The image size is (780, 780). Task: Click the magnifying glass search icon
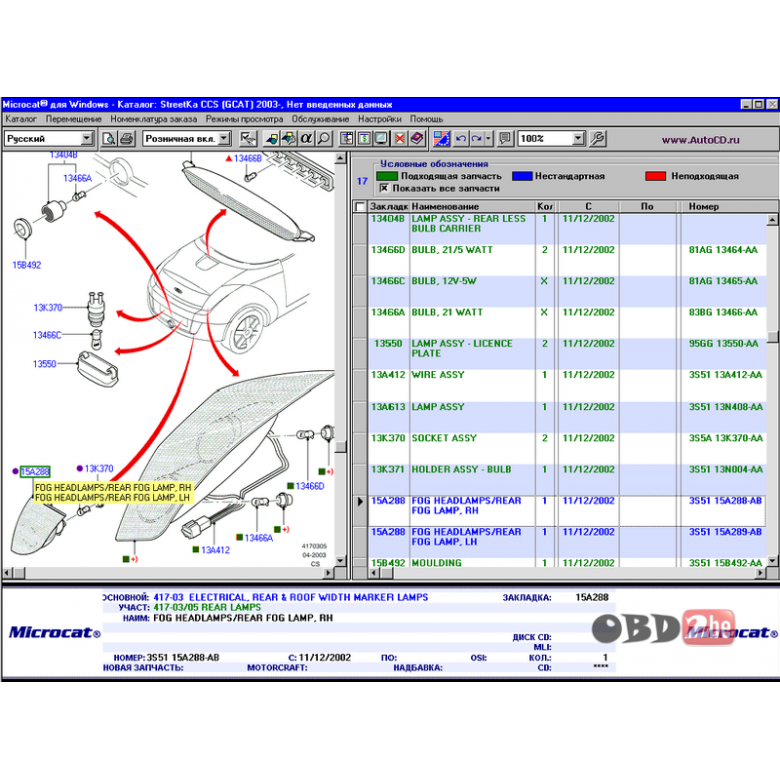[x=324, y=138]
